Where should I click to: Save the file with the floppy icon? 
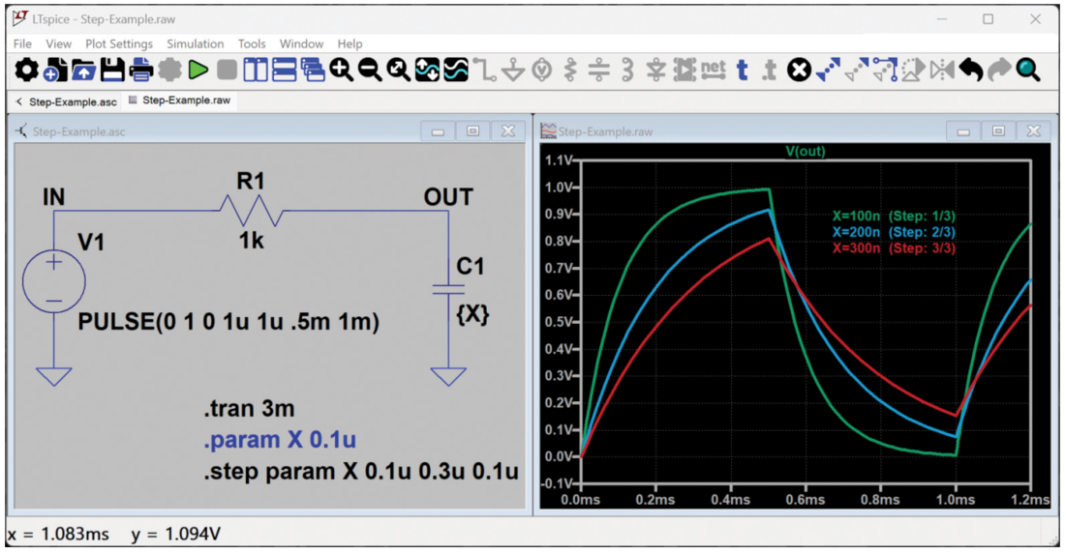112,69
